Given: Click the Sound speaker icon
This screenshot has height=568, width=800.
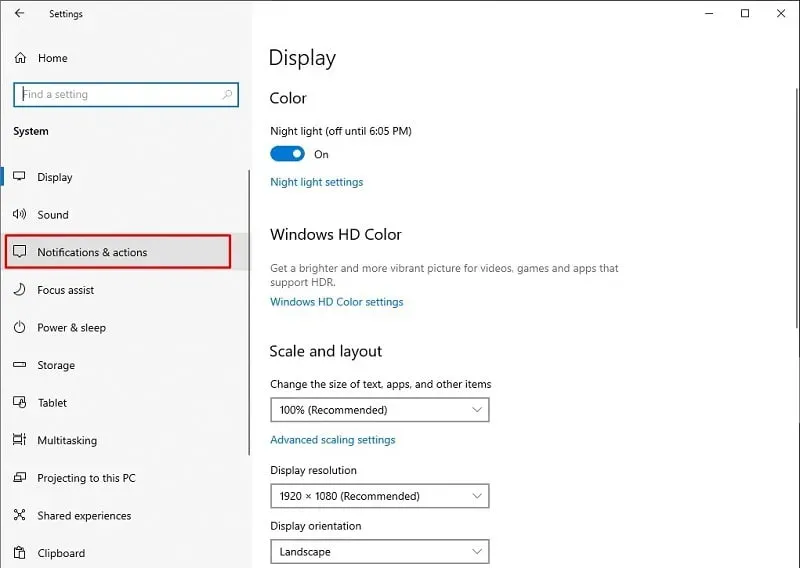Looking at the screenshot, I should point(19,215).
